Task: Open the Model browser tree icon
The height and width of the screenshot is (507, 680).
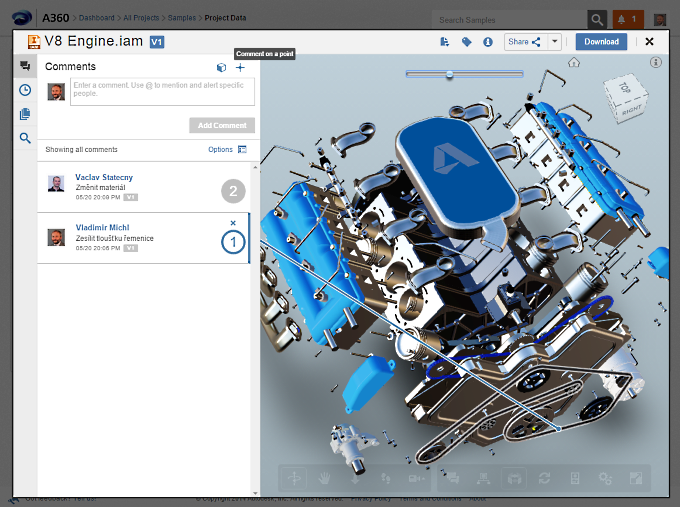Action: (x=484, y=478)
